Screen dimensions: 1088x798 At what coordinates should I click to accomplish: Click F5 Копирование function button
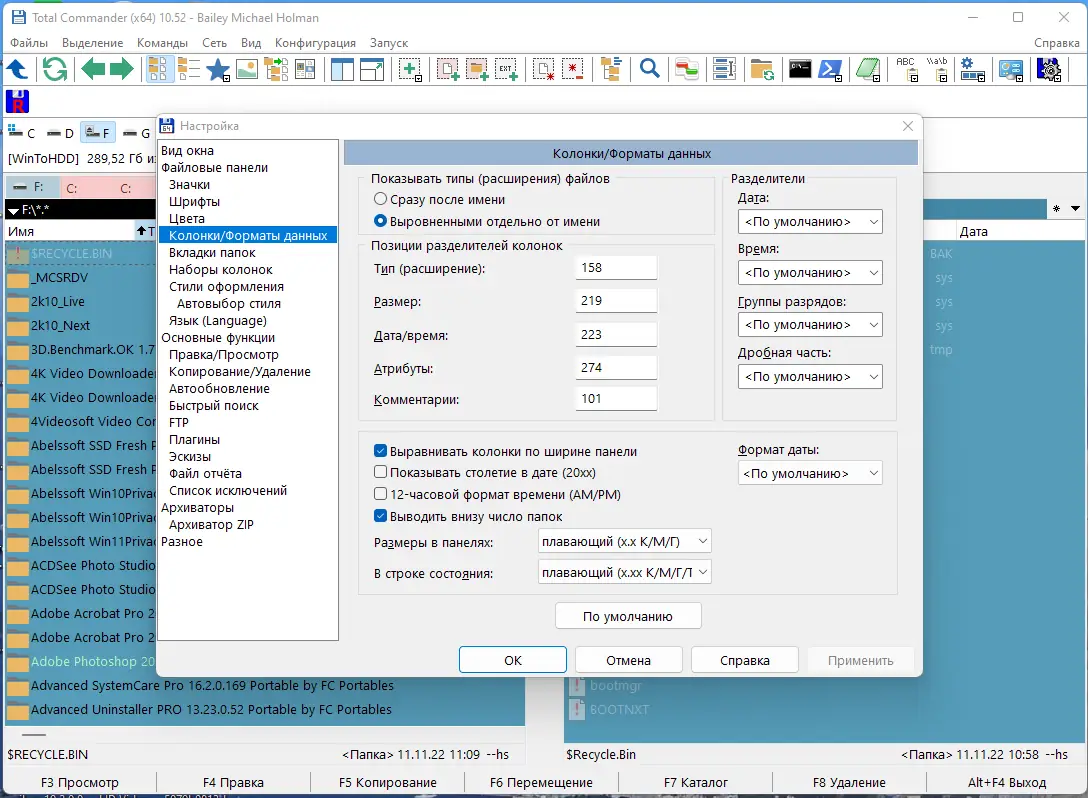pyautogui.click(x=388, y=782)
